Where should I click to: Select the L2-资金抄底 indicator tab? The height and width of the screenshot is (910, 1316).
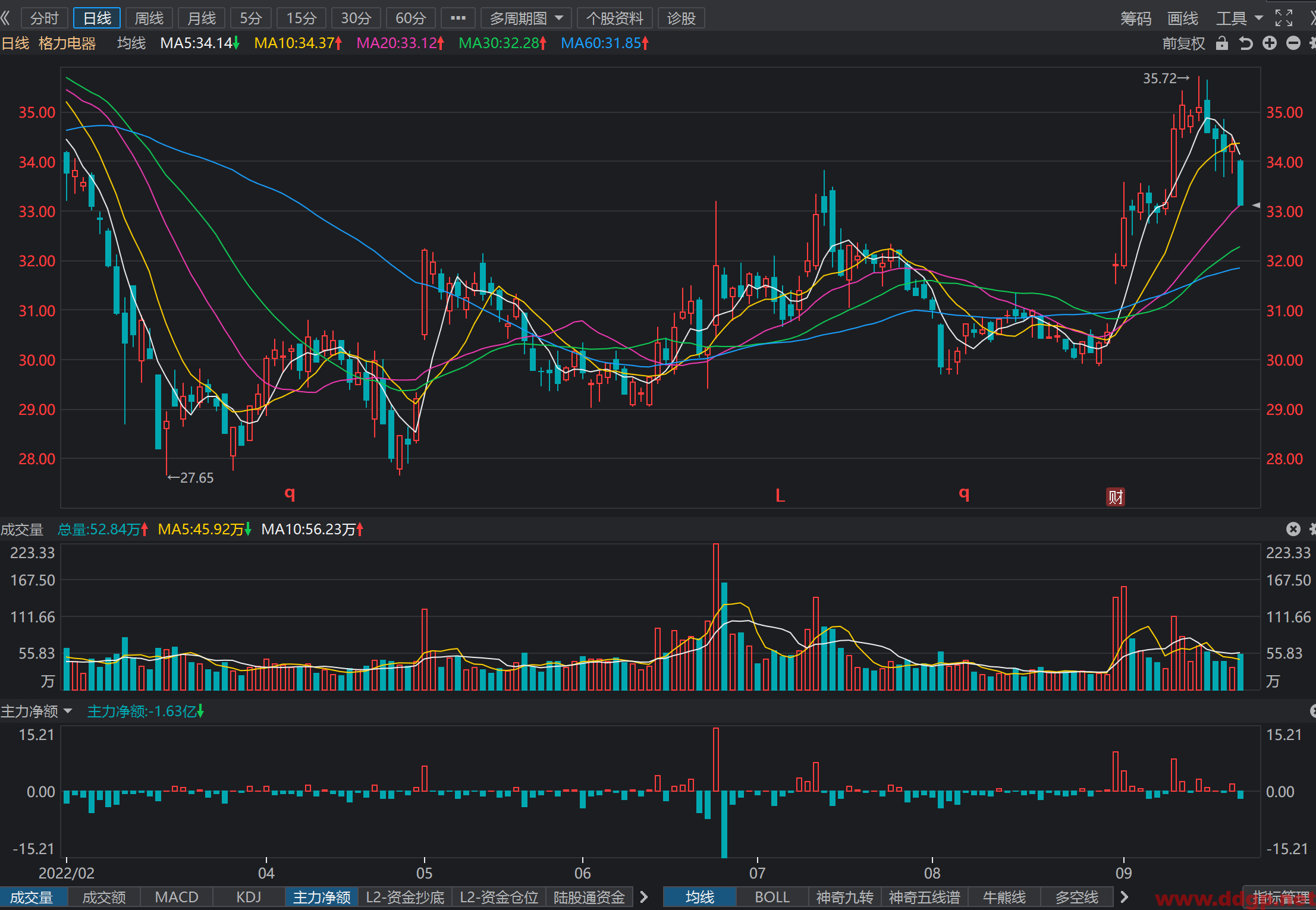pos(405,897)
